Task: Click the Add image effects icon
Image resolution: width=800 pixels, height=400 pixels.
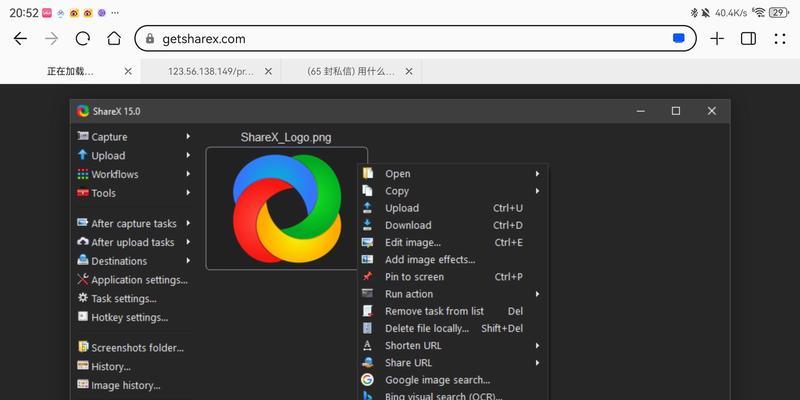Action: click(367, 259)
